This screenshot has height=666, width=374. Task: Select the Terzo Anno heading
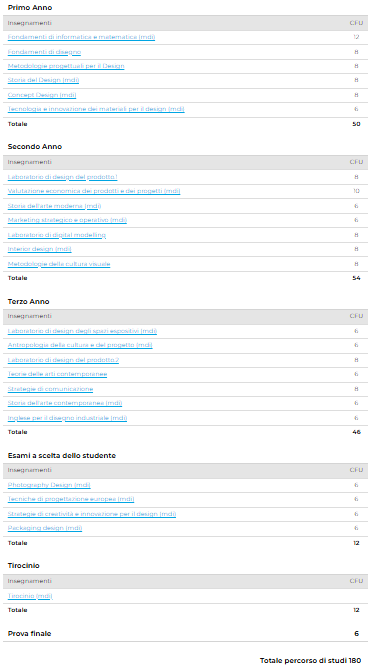tap(28, 302)
